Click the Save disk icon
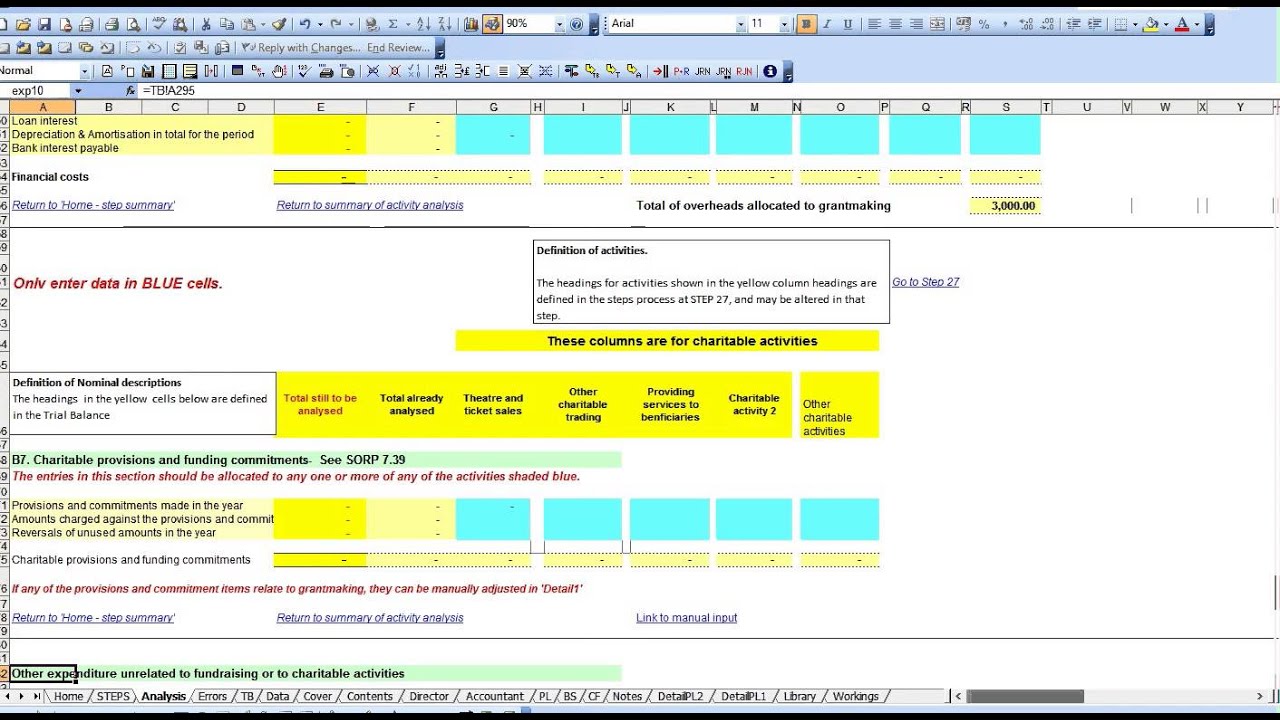 [x=44, y=24]
